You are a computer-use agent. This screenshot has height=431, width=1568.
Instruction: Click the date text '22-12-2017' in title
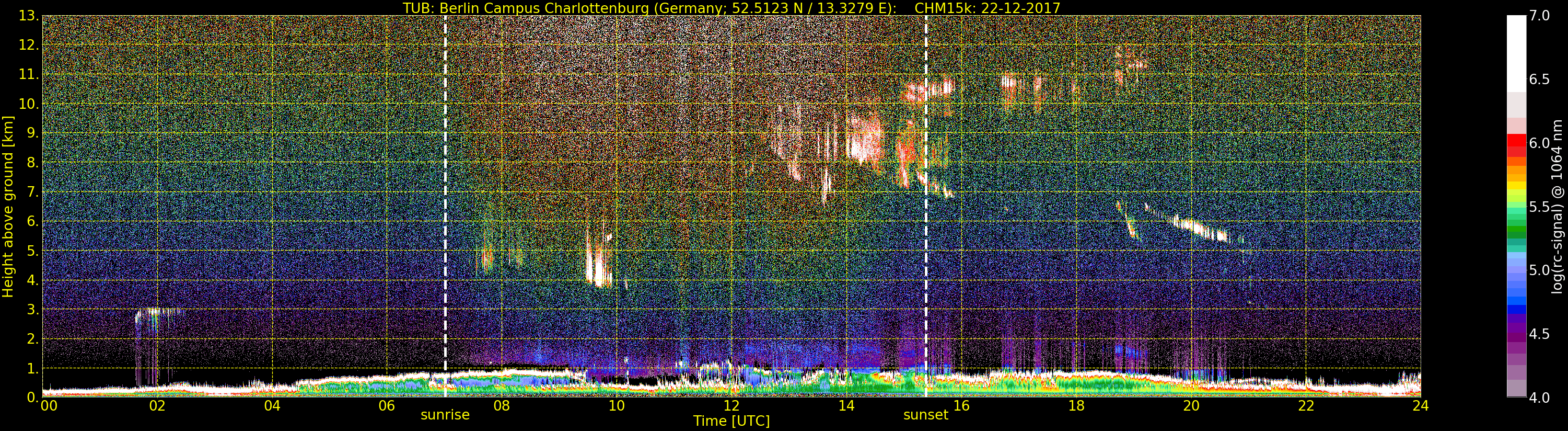(x=1021, y=8)
